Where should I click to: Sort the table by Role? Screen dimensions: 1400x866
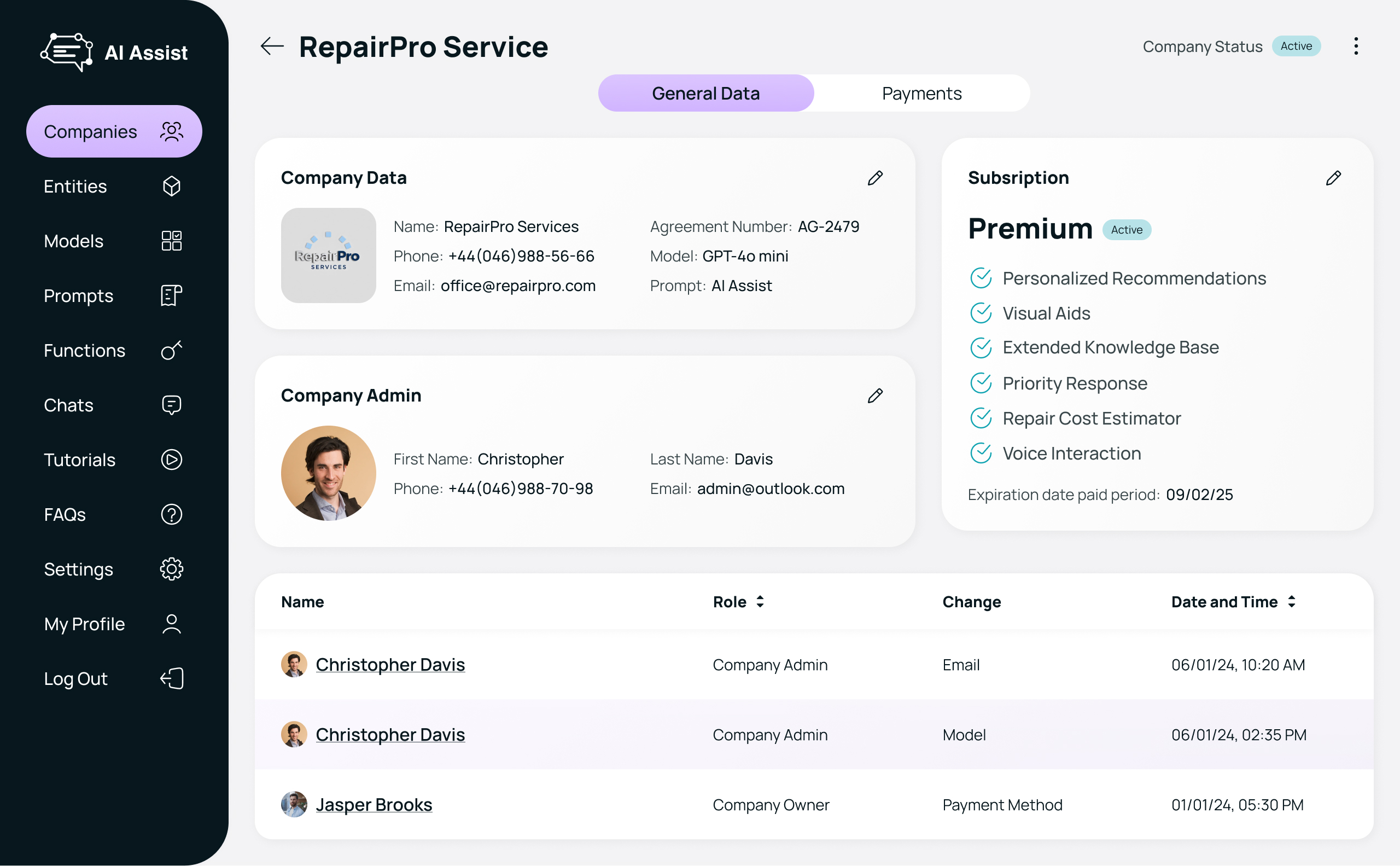point(759,601)
